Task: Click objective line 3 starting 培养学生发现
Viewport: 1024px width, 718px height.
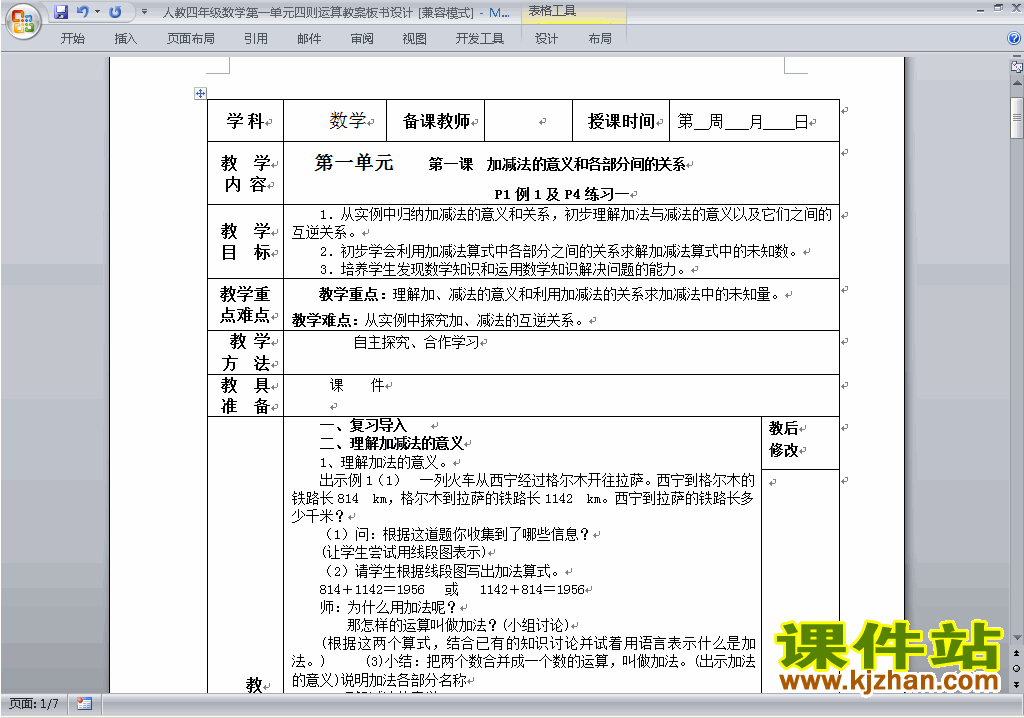Action: 502,269
